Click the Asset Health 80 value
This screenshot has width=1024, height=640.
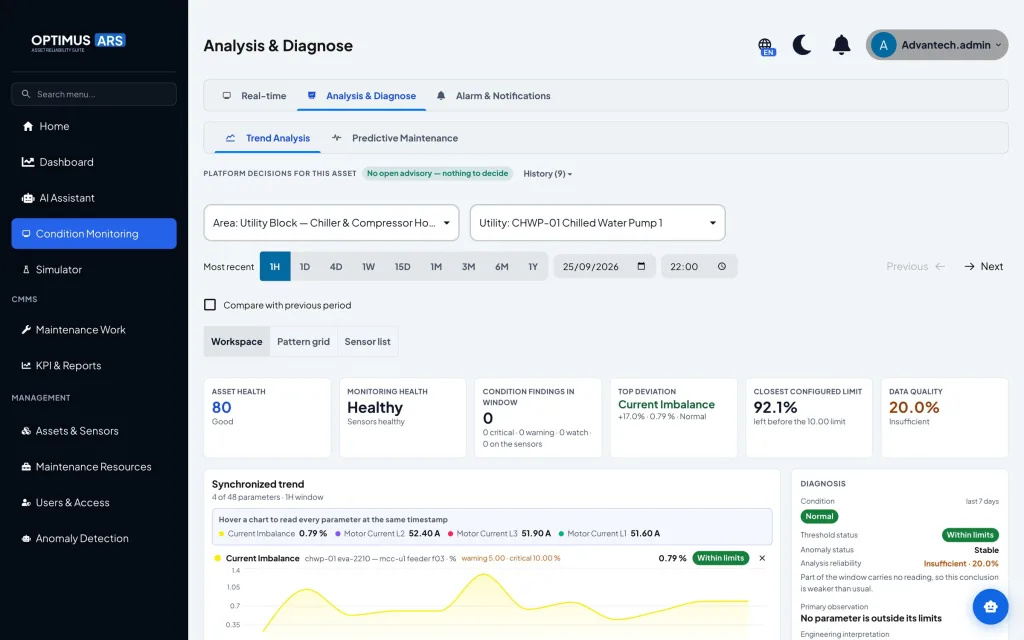tap(221, 408)
